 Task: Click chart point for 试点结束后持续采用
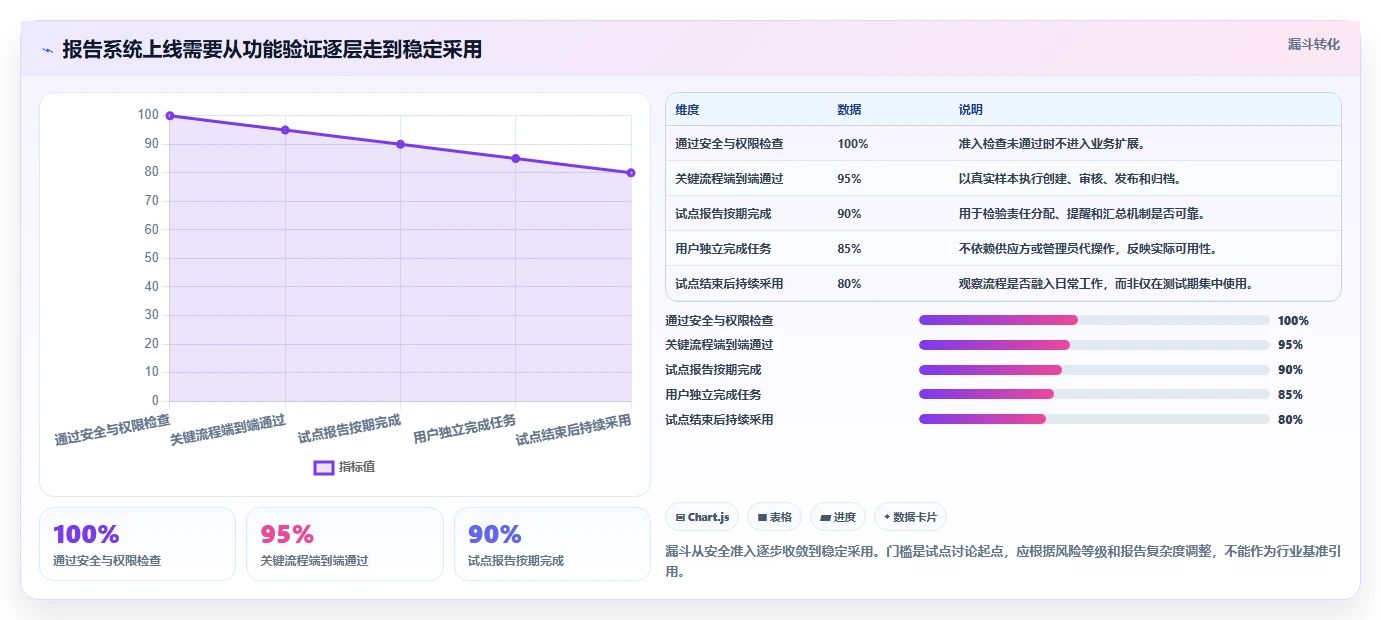[x=631, y=173]
